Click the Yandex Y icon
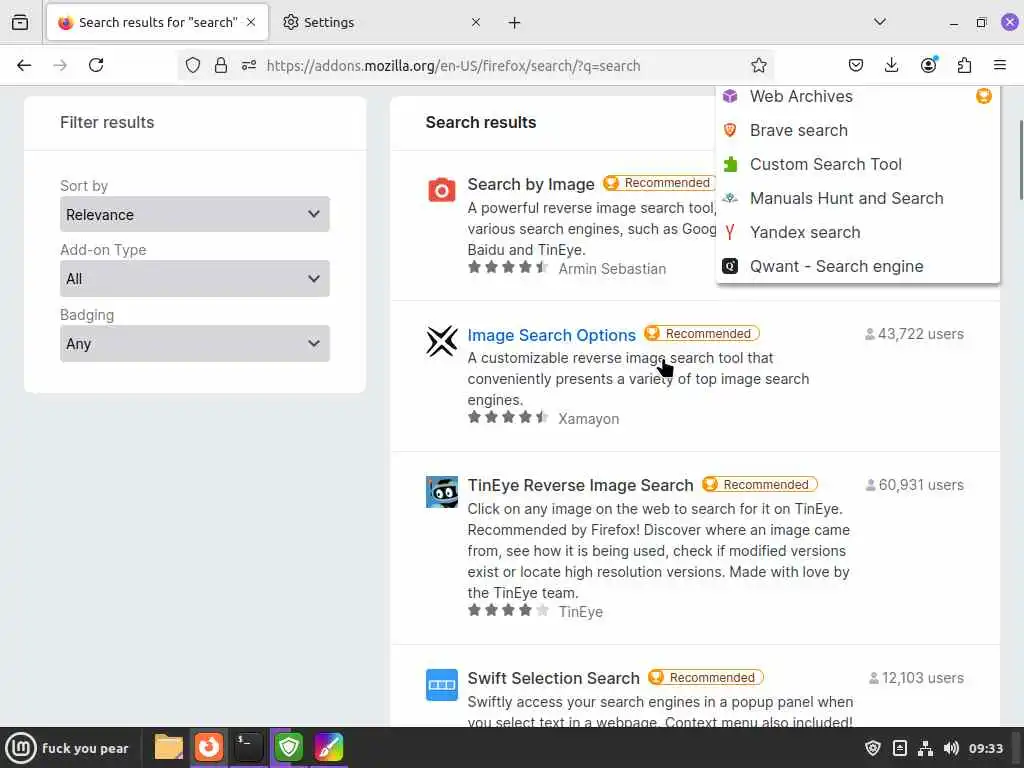1024x768 pixels. 730,232
